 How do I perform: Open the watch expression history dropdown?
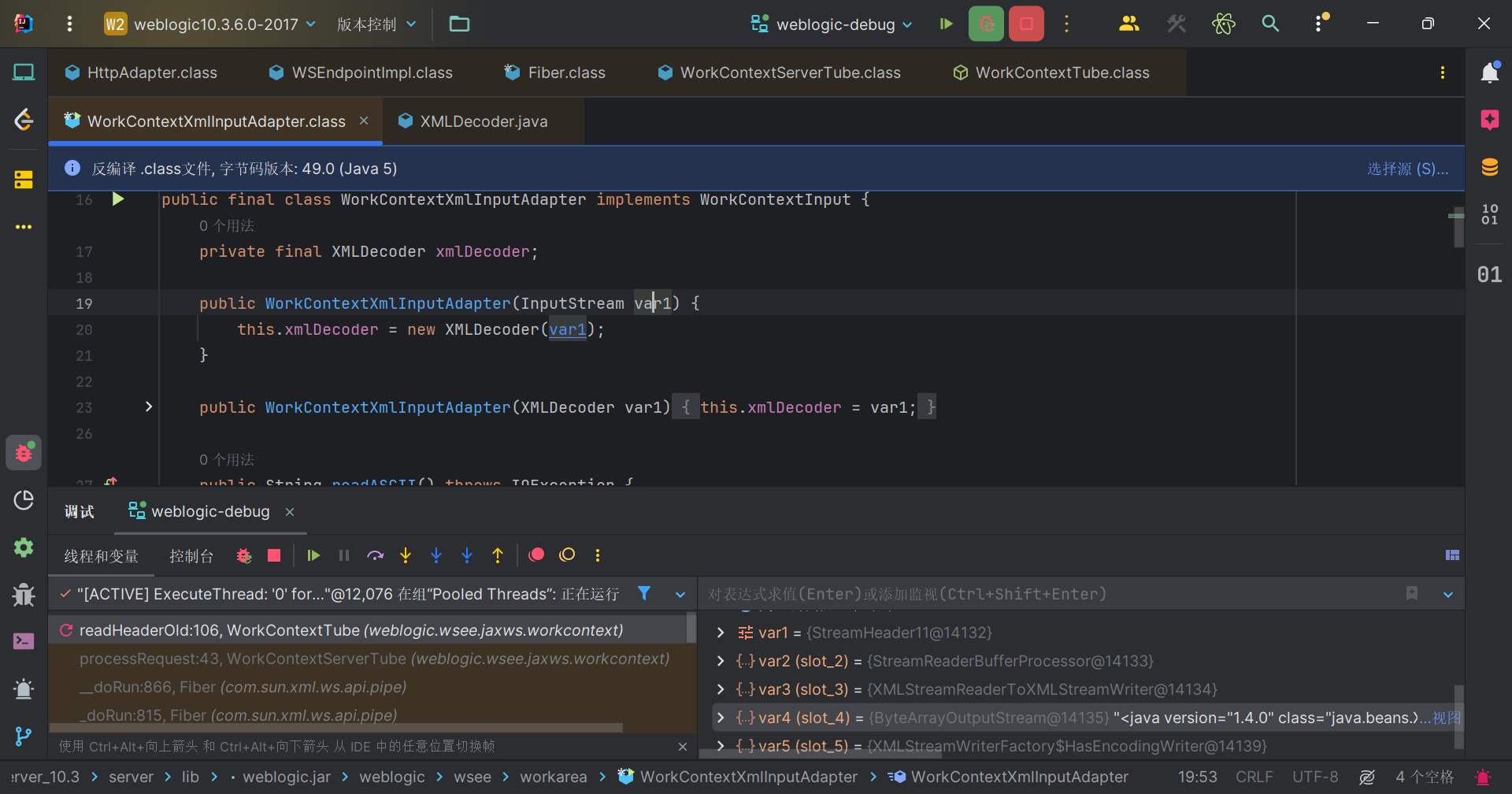coord(1448,595)
